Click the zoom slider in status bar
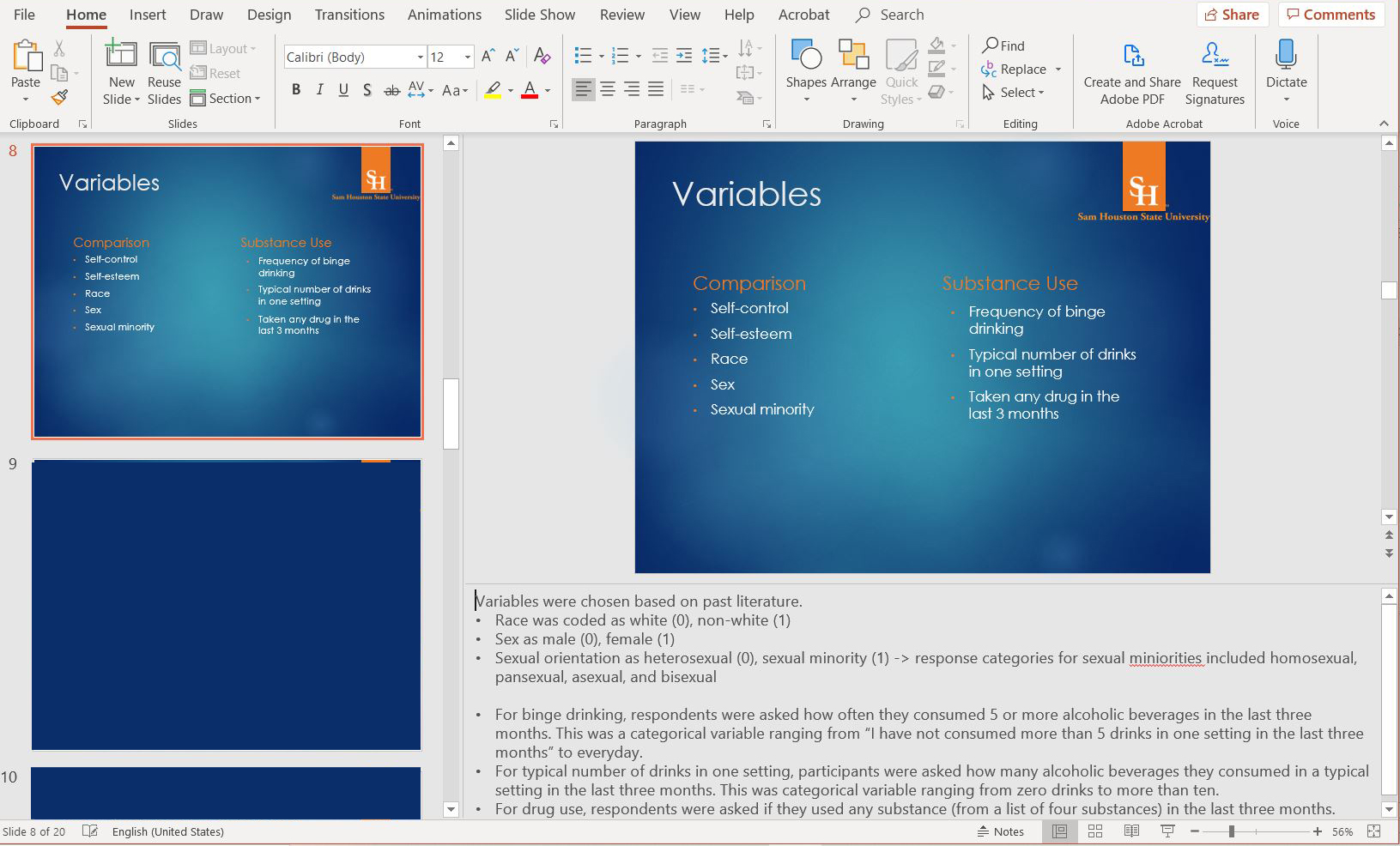Screen dimensions: 1400x846 (x=1231, y=831)
